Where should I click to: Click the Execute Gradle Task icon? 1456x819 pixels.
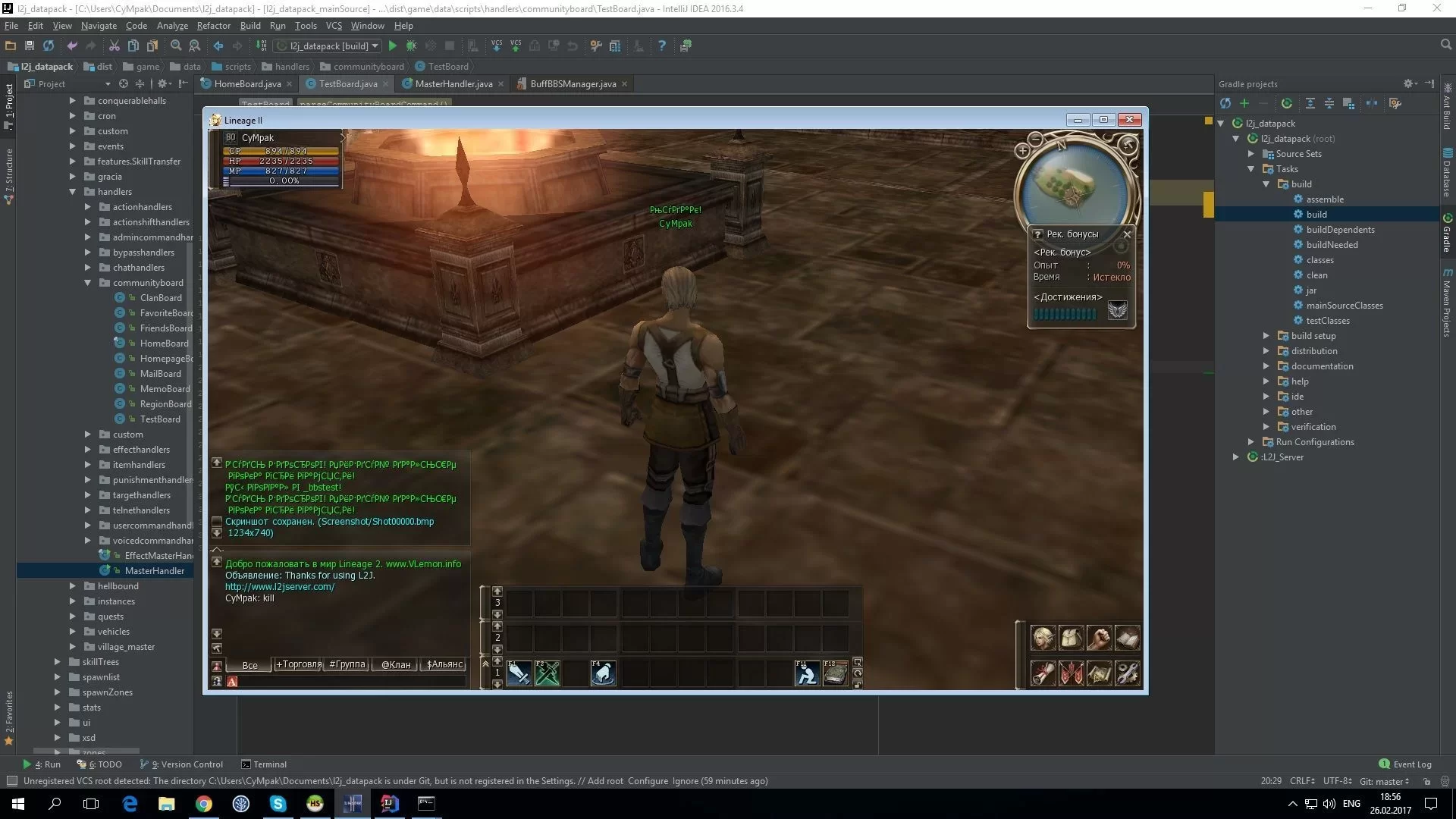1287,103
